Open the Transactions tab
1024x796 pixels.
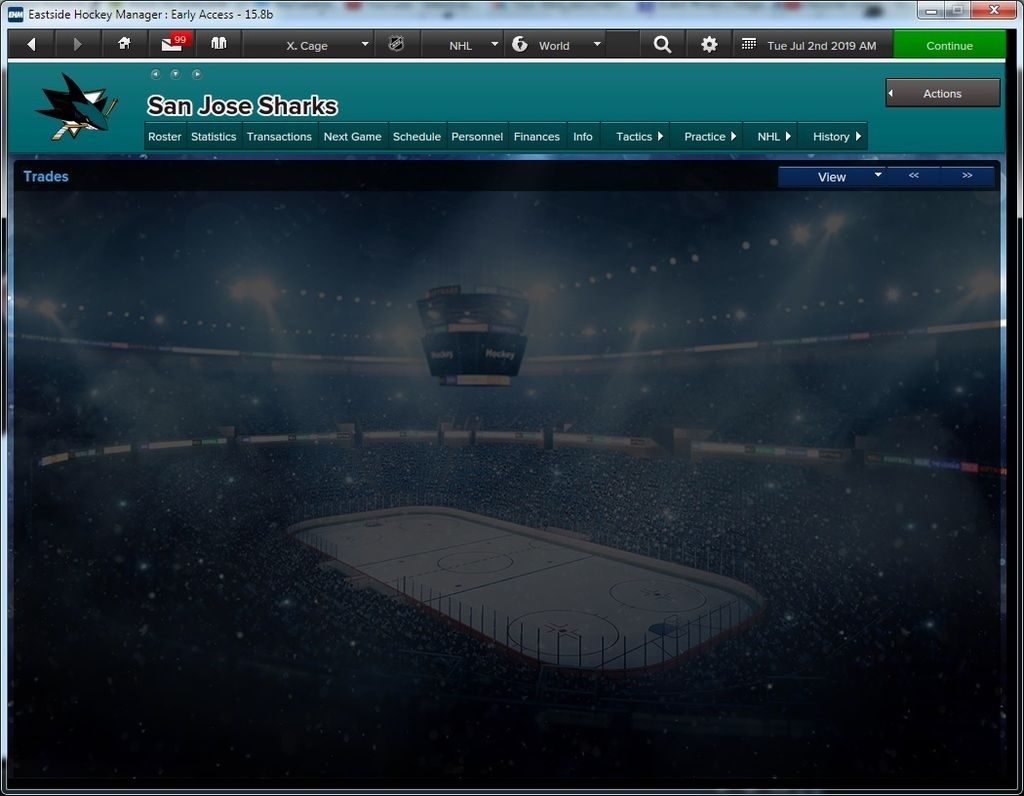tap(280, 136)
